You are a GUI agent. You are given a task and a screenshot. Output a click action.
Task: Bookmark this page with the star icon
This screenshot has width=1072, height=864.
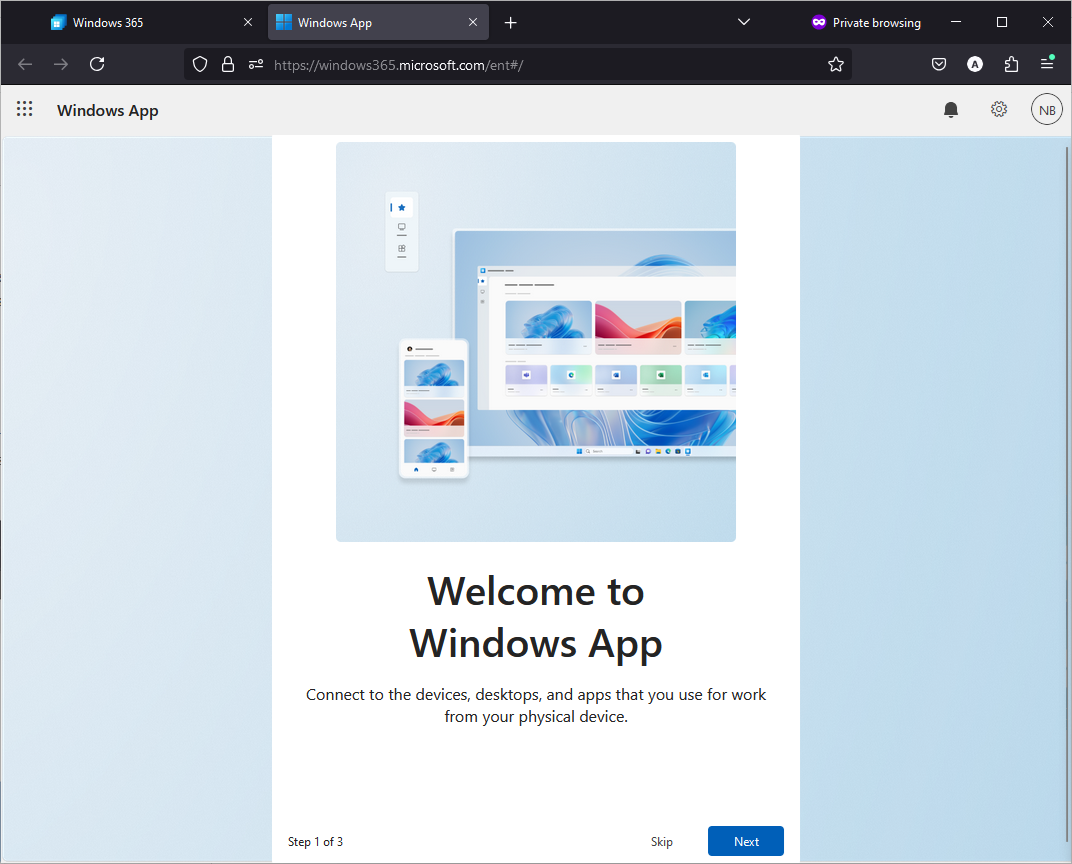click(835, 64)
